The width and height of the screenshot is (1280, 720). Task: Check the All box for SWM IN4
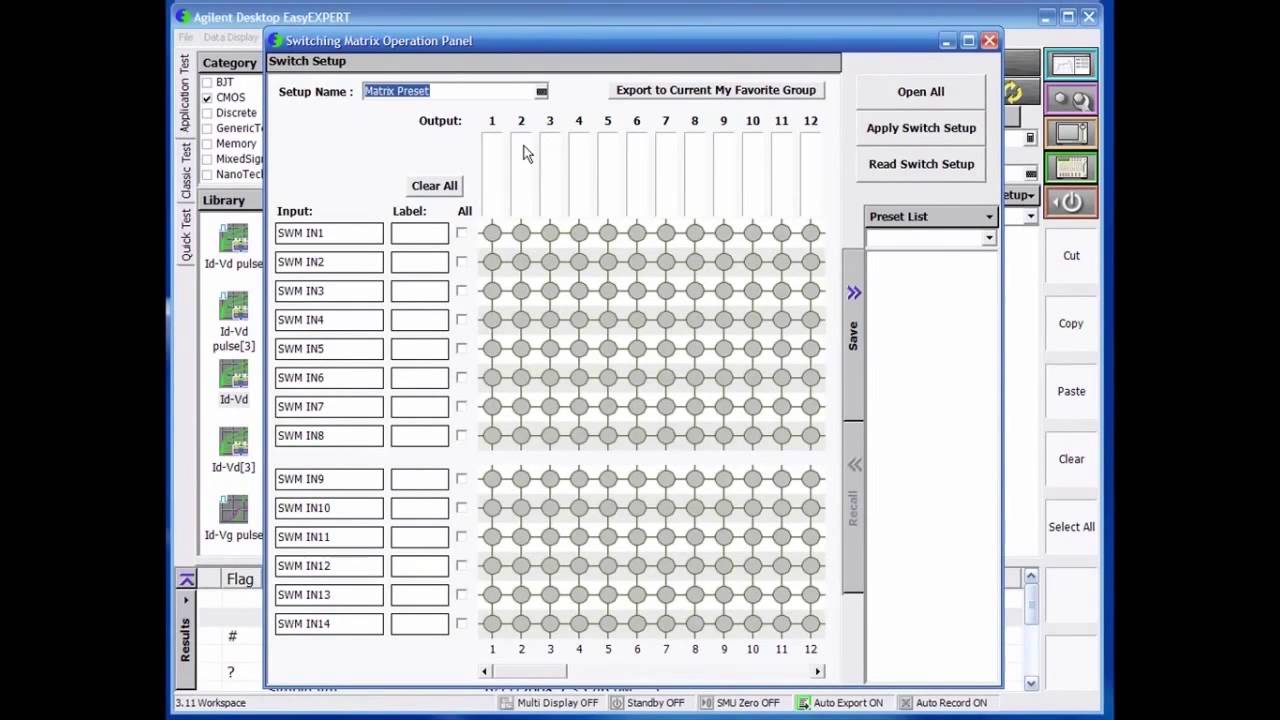point(461,320)
